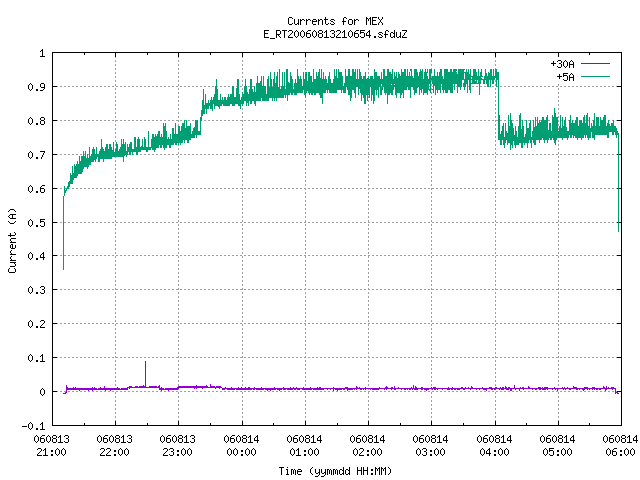
Task: Click the y-axis tick label 0.2
Action: pyautogui.click(x=36, y=324)
